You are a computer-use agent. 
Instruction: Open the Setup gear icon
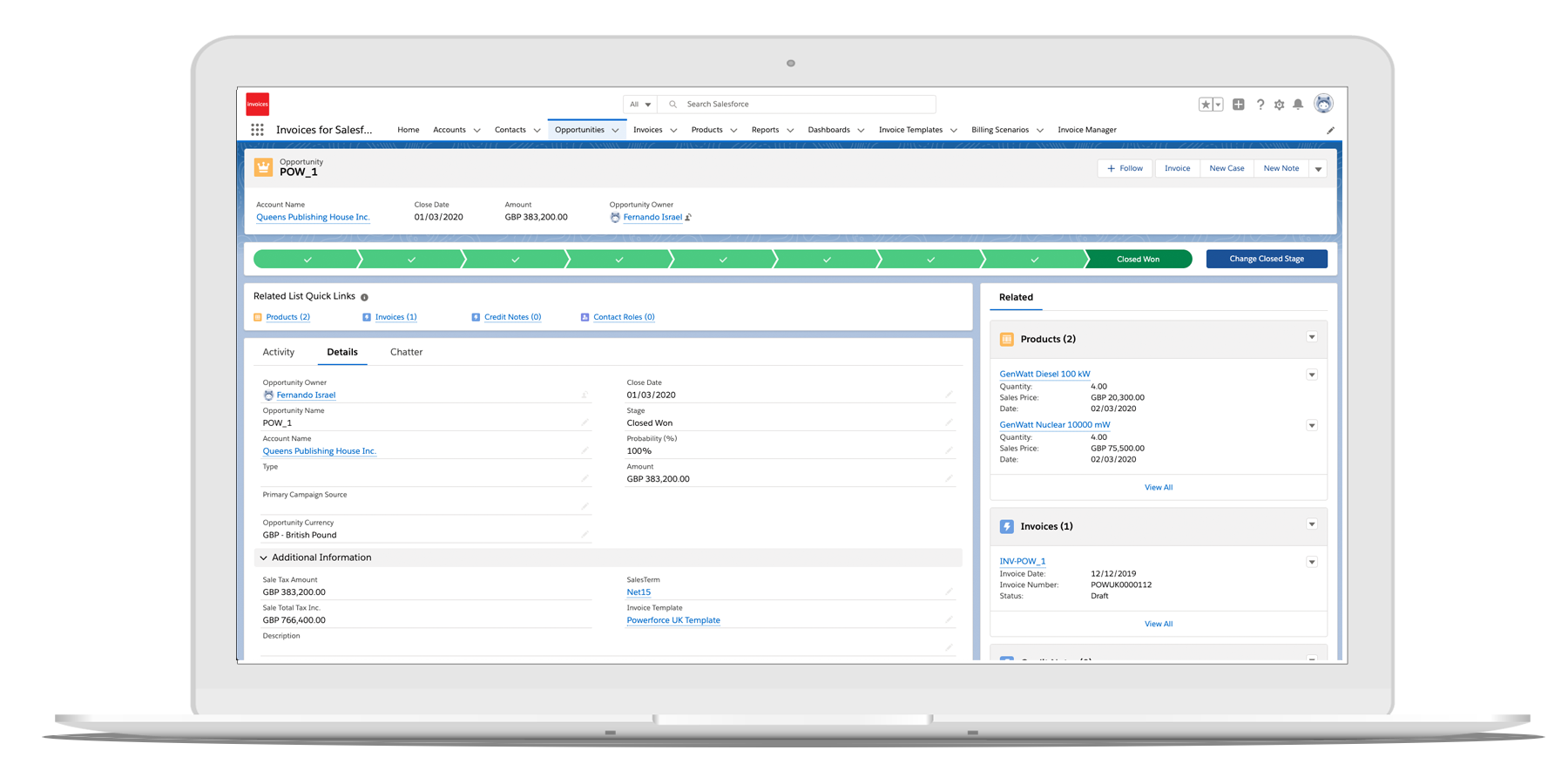click(1279, 105)
